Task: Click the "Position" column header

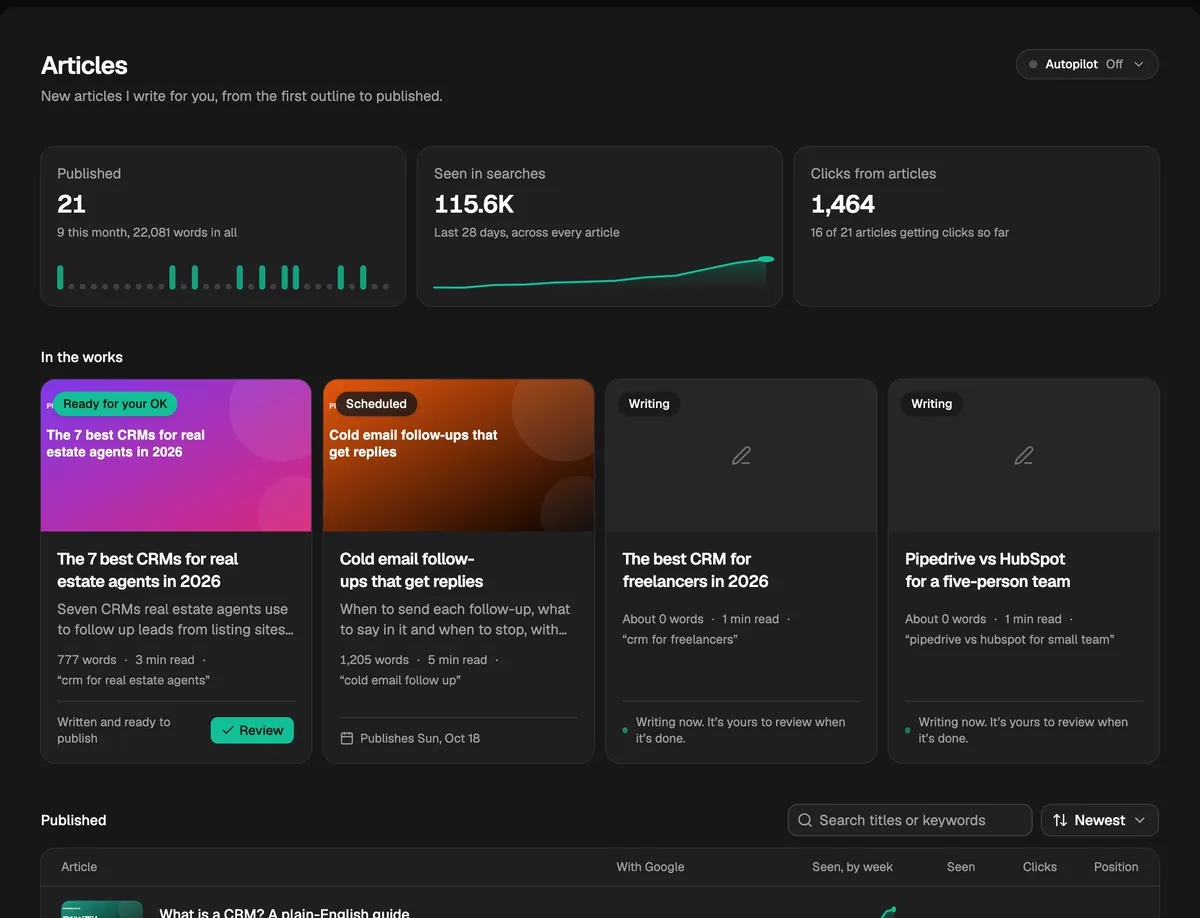Action: pos(1116,867)
